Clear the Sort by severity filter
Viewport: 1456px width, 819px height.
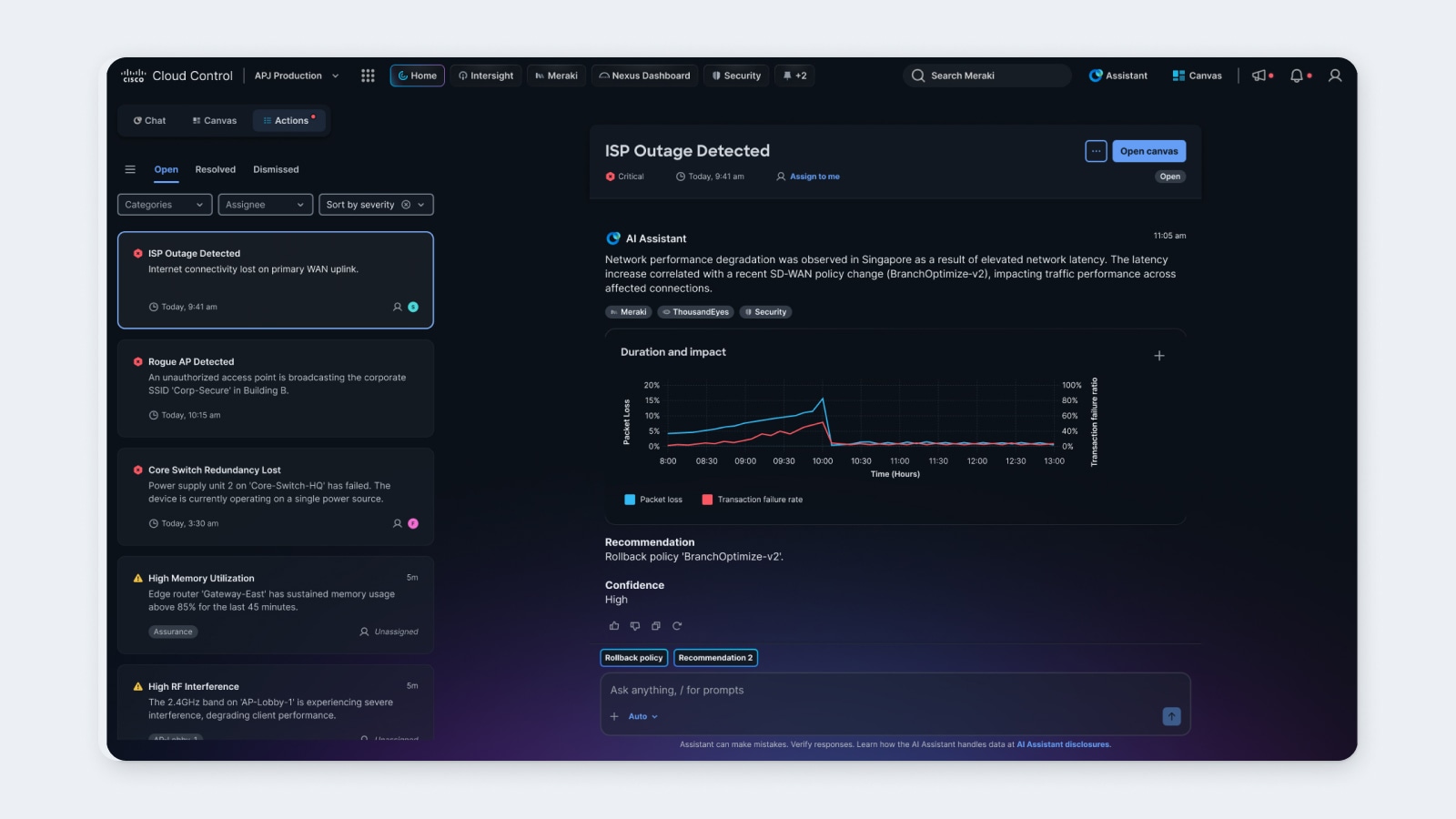[x=406, y=205]
